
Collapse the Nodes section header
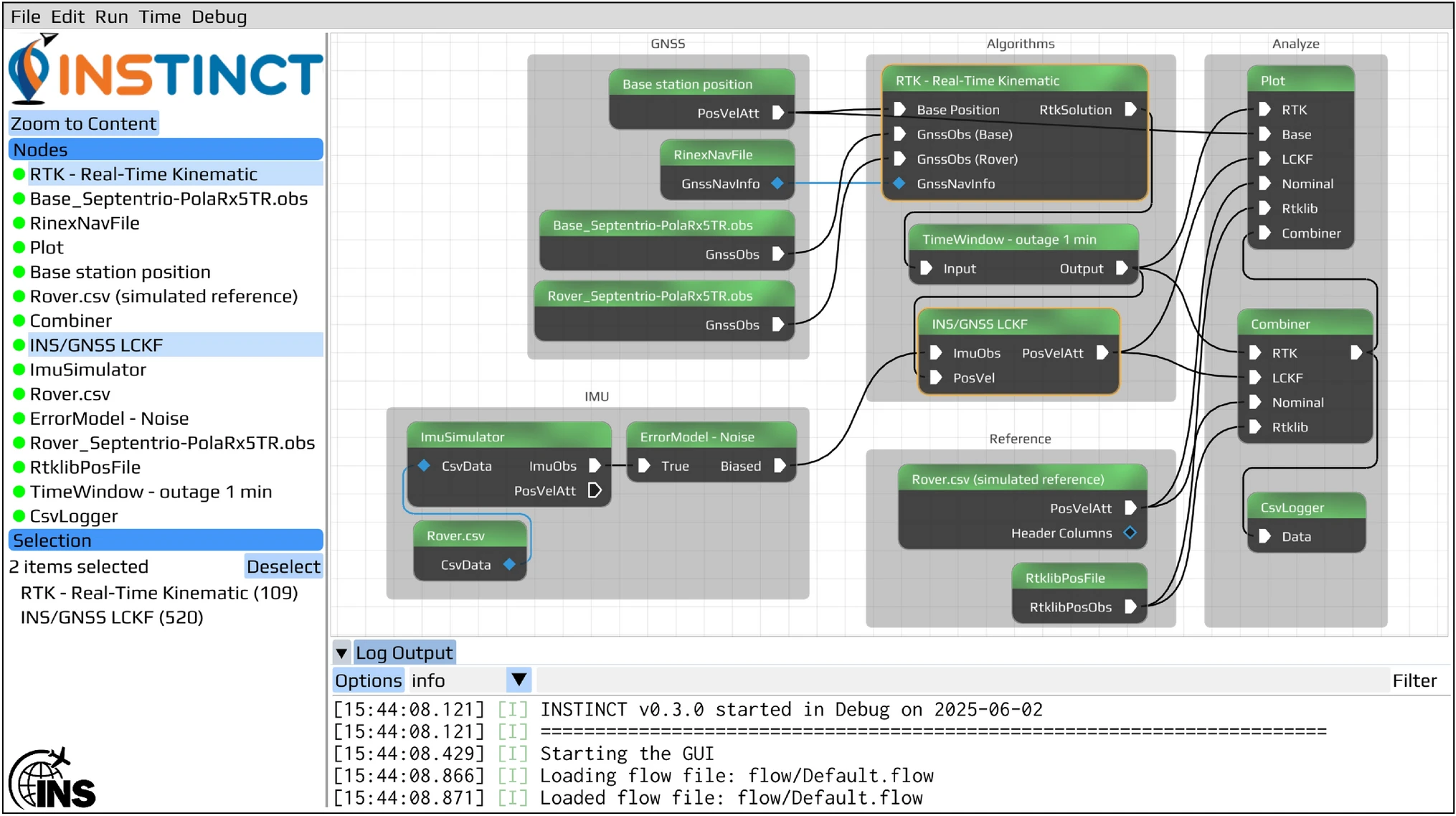[x=166, y=149]
